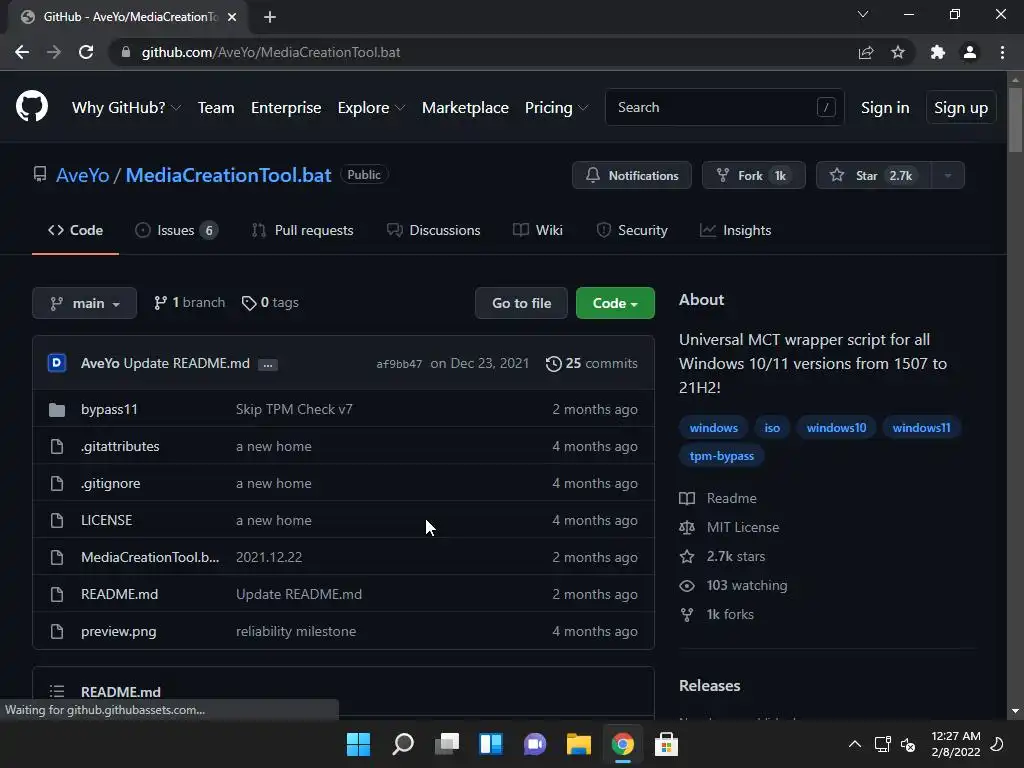Image resolution: width=1024 pixels, height=768 pixels.
Task: Switch to the Security tab
Action: tap(632, 230)
